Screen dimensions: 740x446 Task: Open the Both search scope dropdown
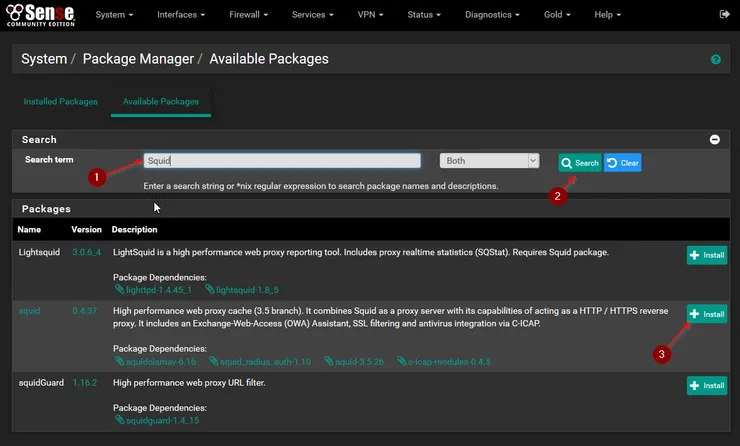[489, 161]
